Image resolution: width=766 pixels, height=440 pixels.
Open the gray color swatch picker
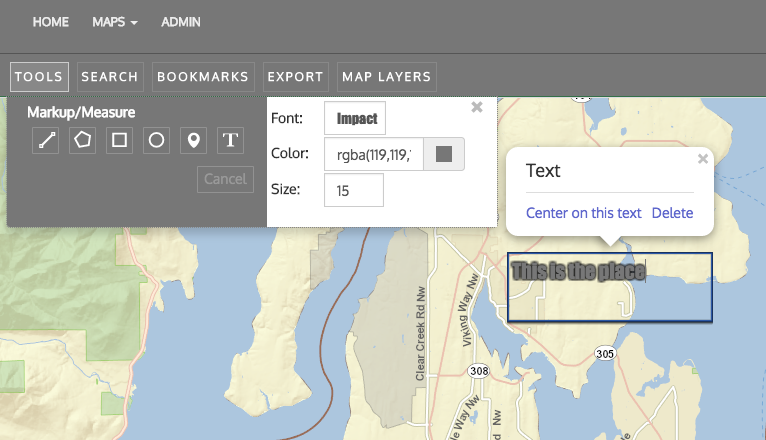click(x=445, y=154)
